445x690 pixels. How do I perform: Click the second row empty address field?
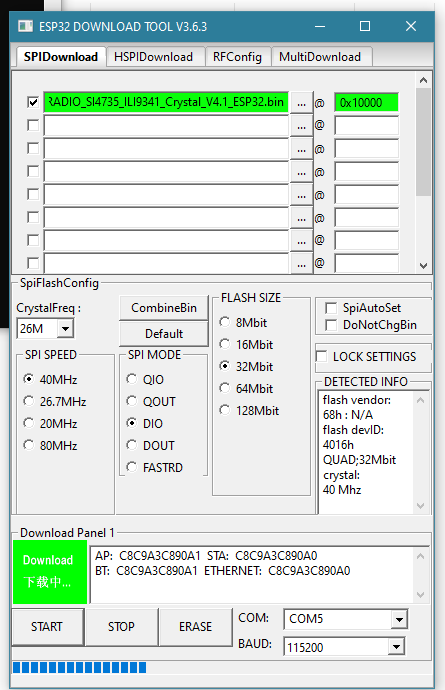[366, 126]
